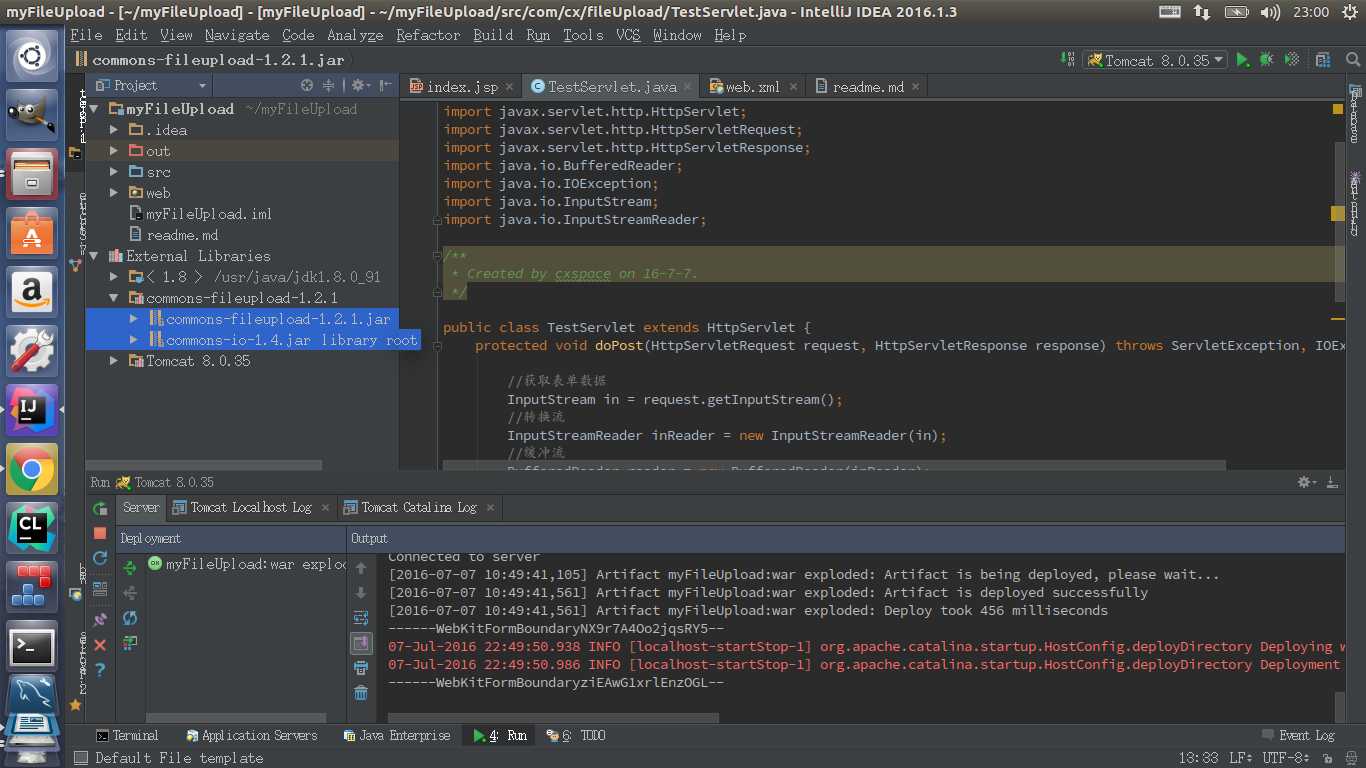Screen dimensions: 1366x768
Task: Toggle soft-wrap in console output
Action: click(x=361, y=617)
